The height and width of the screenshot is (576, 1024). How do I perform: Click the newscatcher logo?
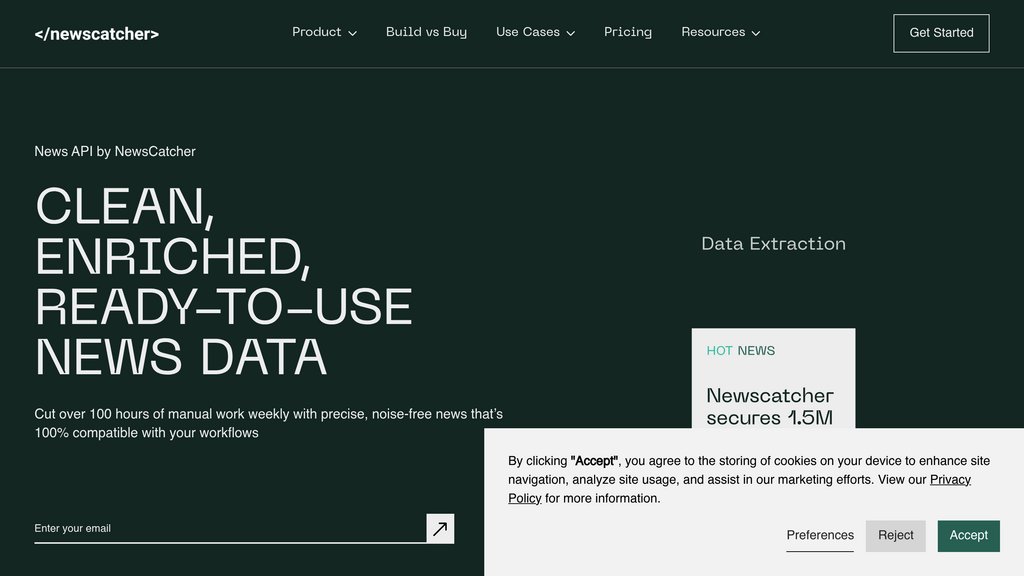[97, 34]
